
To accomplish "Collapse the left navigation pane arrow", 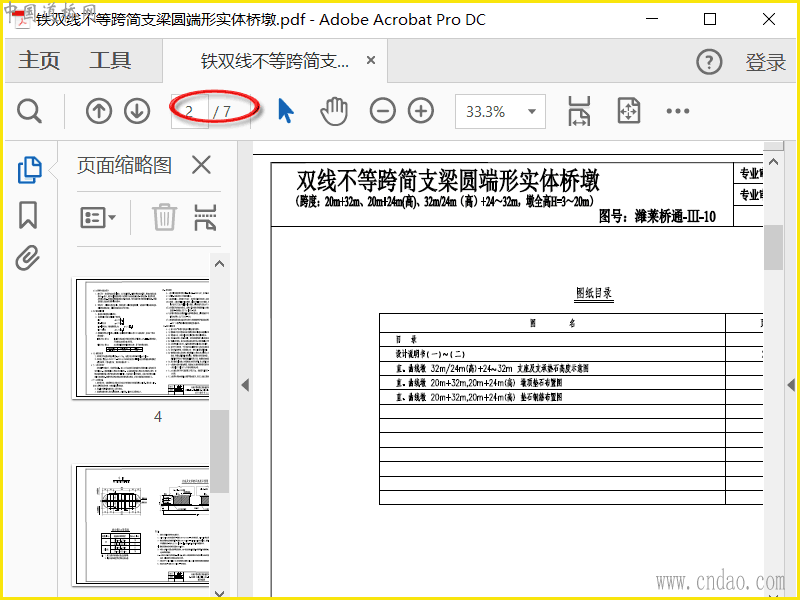I will (245, 385).
